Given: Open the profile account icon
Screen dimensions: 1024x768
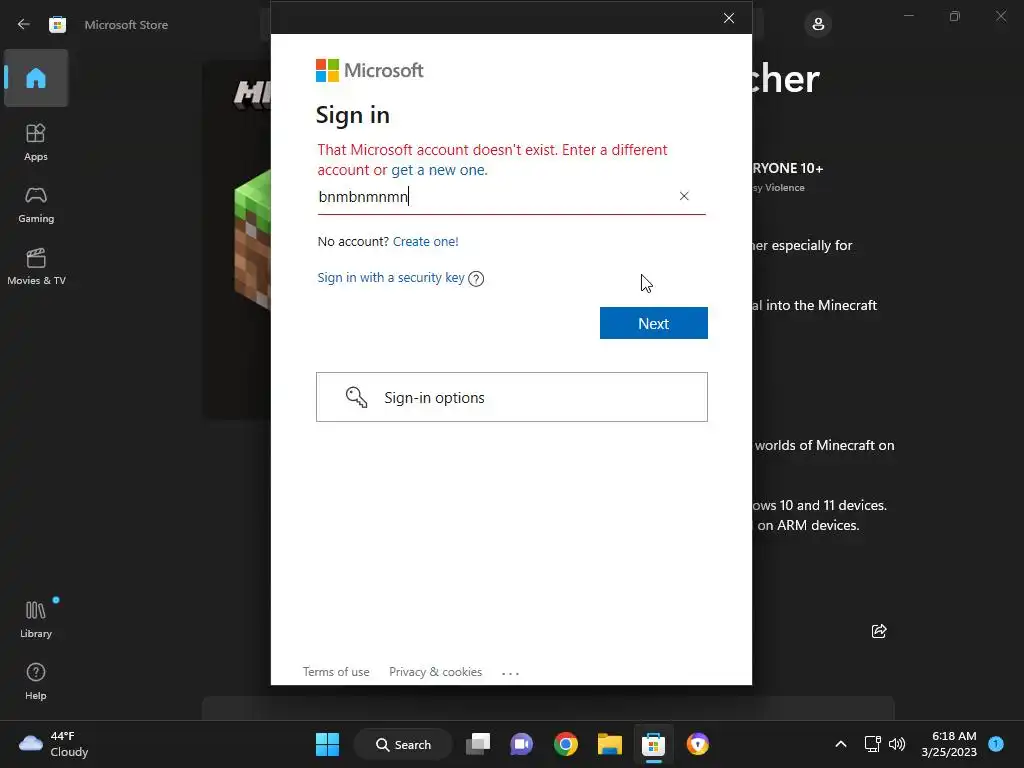Looking at the screenshot, I should (x=818, y=24).
